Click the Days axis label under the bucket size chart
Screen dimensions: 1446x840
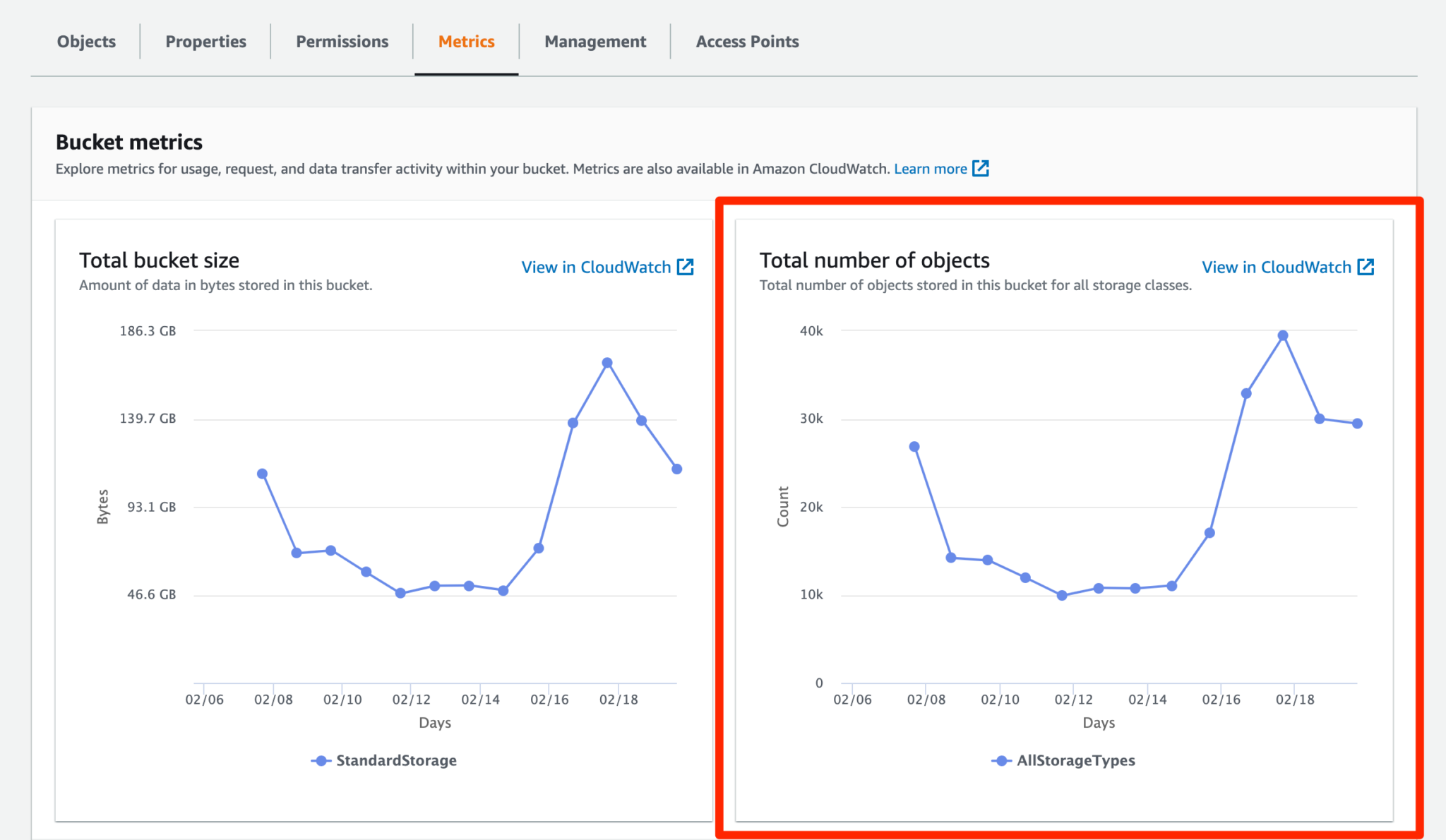(434, 722)
